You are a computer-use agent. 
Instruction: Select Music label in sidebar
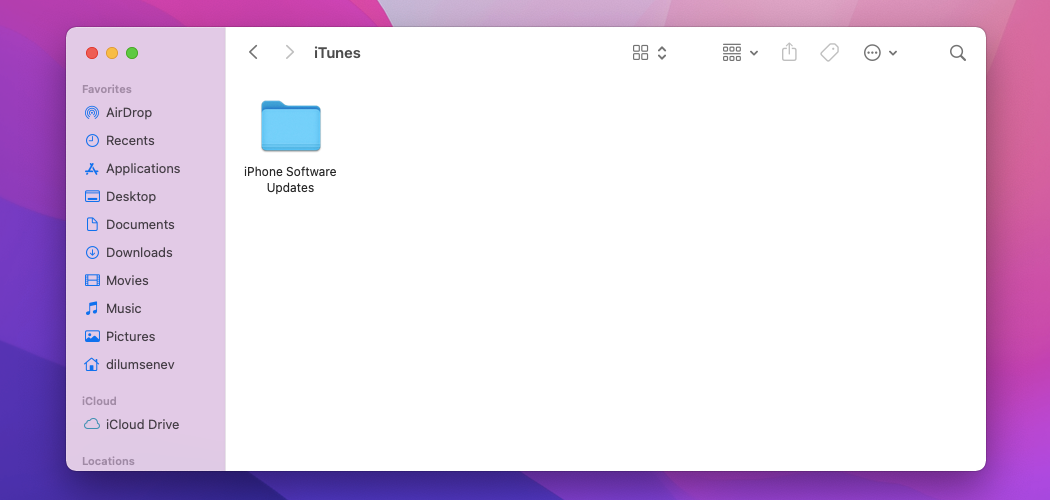point(123,309)
